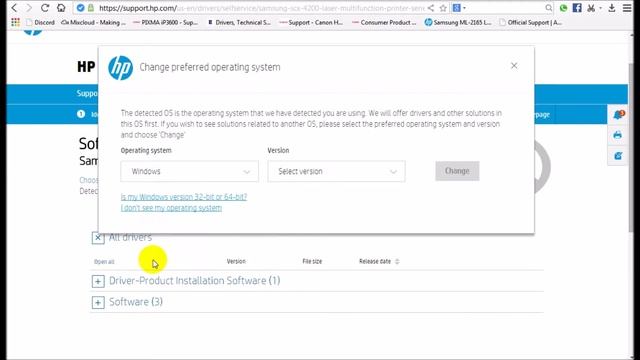Open the browser hamburger menu
Screen dimensions: 640x360
click(x=627, y=8)
